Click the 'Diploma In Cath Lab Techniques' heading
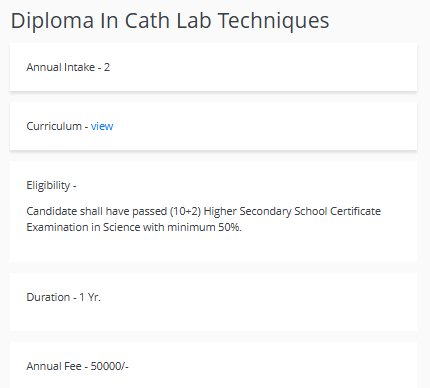The height and width of the screenshot is (388, 430). (x=170, y=21)
